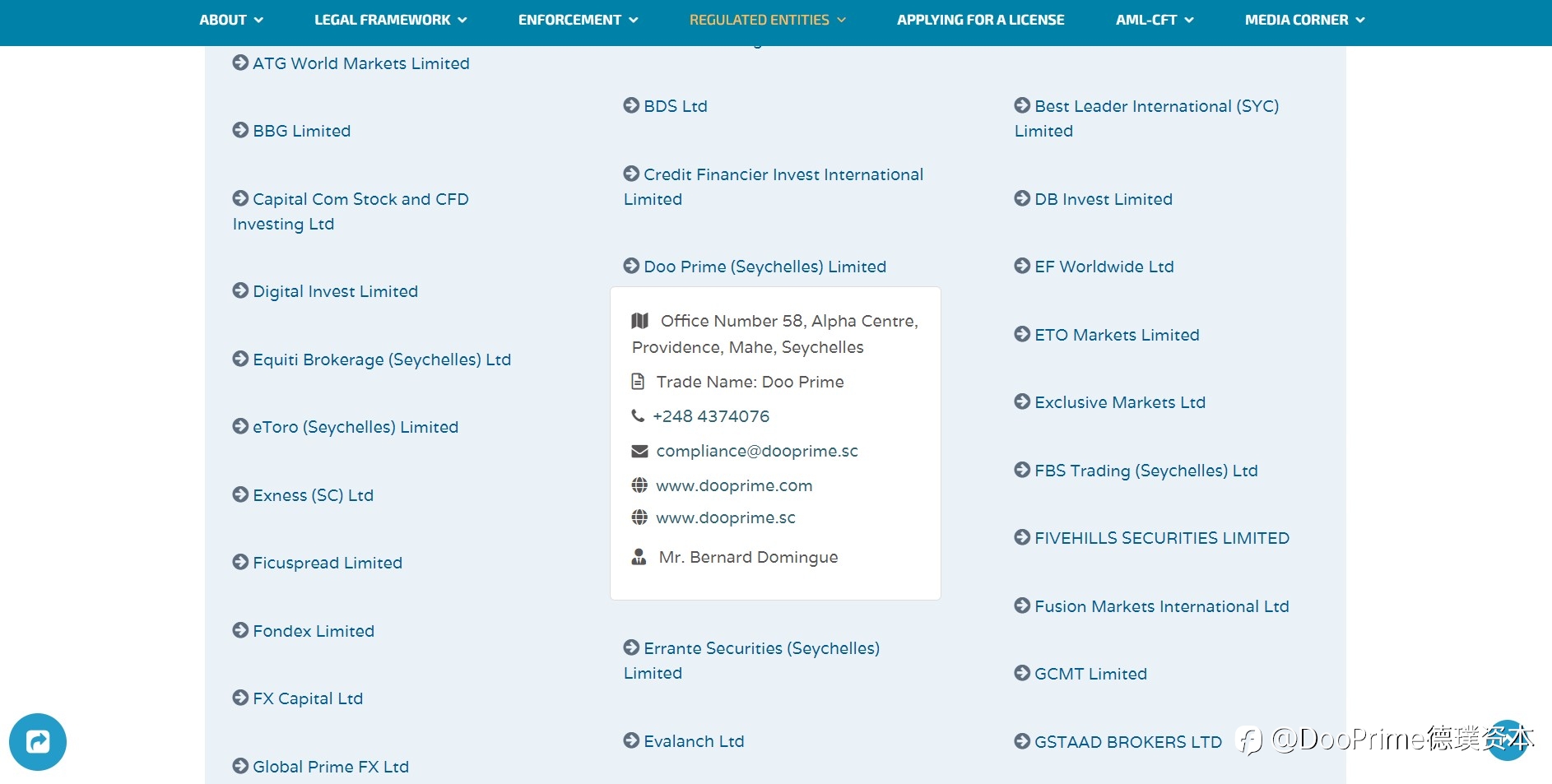Viewport: 1552px width, 784px height.
Task: Click the Trade Name: Doo Prime text
Action: [x=750, y=382]
